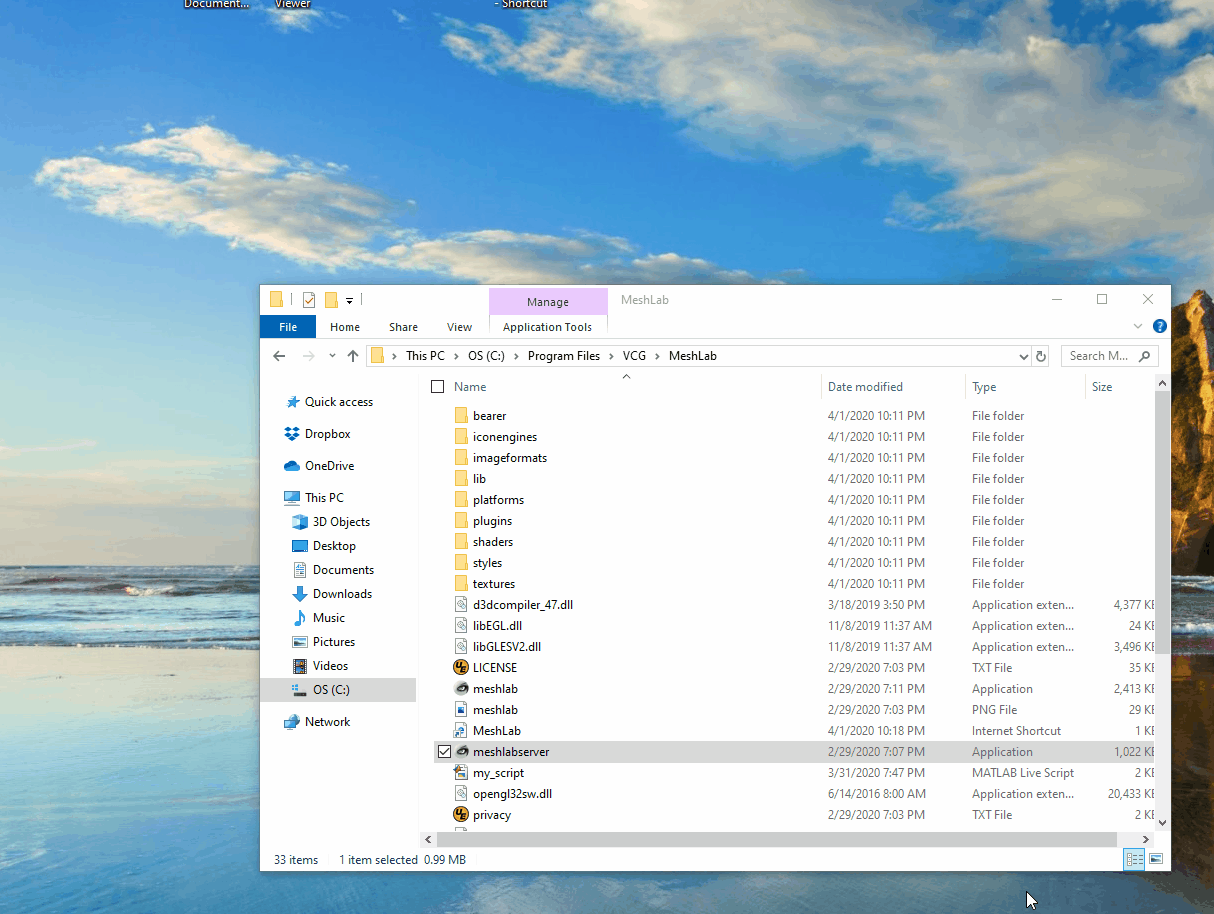The width and height of the screenshot is (1214, 914).
Task: Select Network in navigation pane
Action: coord(328,722)
